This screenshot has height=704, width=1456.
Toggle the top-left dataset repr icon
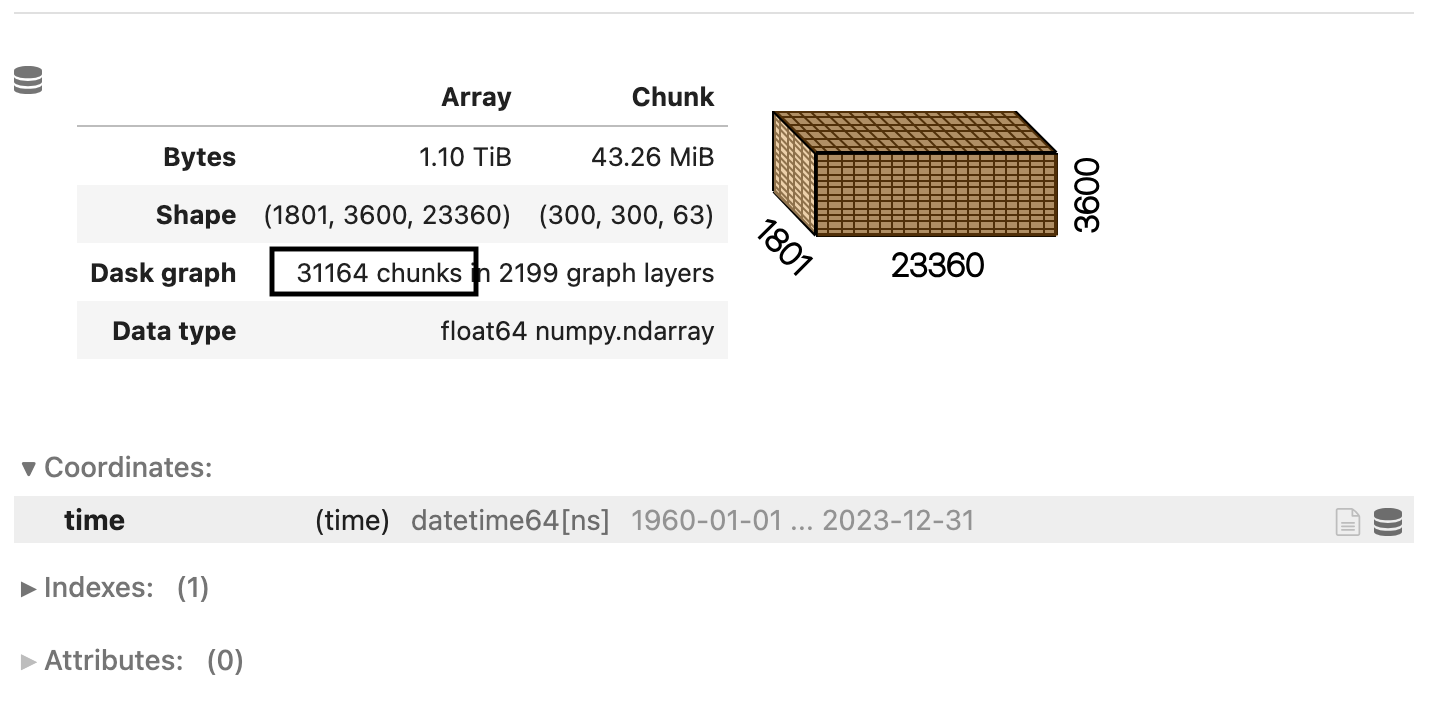tap(27, 79)
